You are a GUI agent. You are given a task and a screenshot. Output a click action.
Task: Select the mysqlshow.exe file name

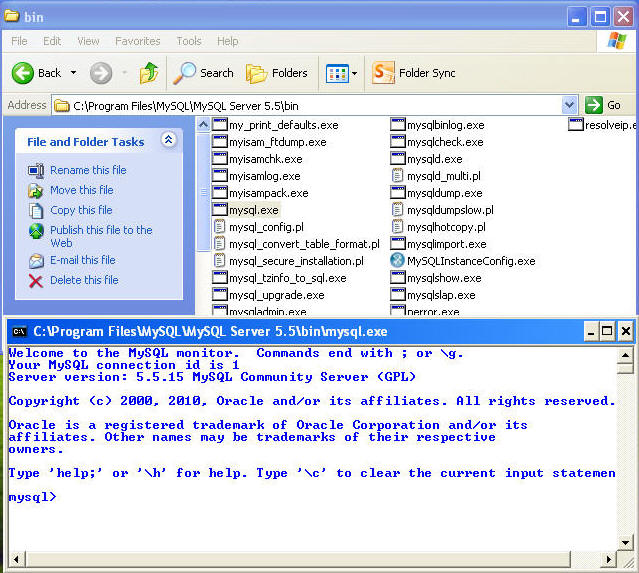(444, 278)
